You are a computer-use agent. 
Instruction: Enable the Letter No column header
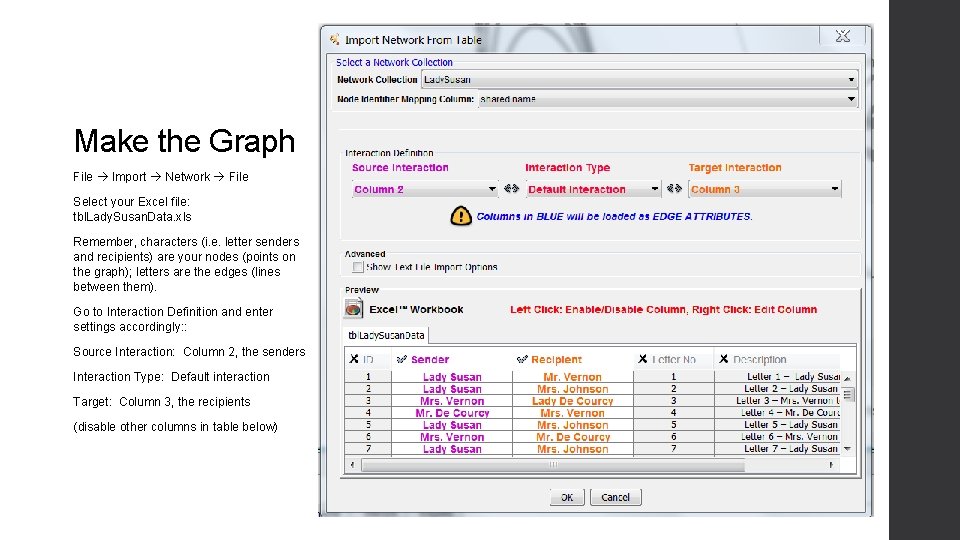click(x=673, y=359)
